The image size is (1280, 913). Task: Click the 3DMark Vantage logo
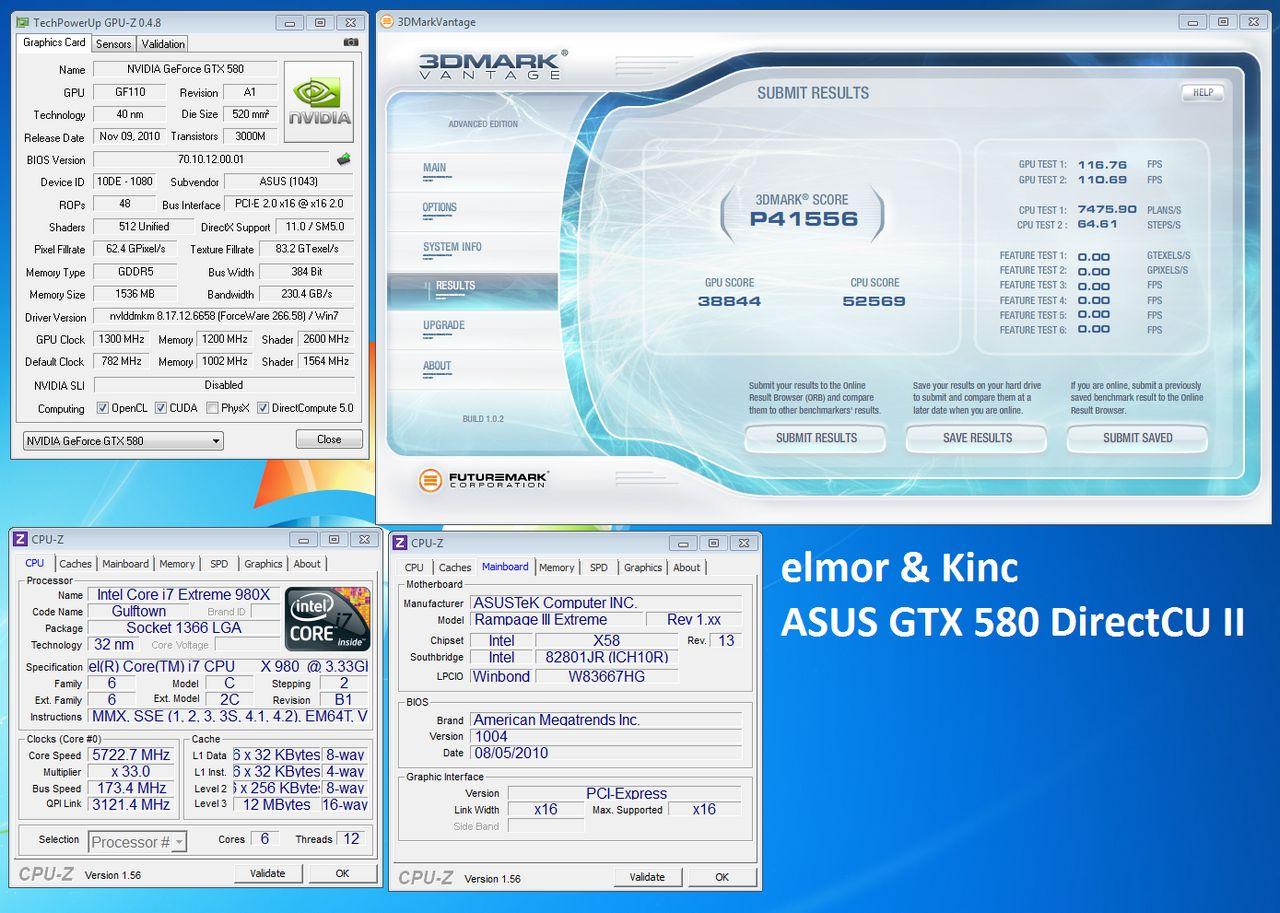click(493, 65)
